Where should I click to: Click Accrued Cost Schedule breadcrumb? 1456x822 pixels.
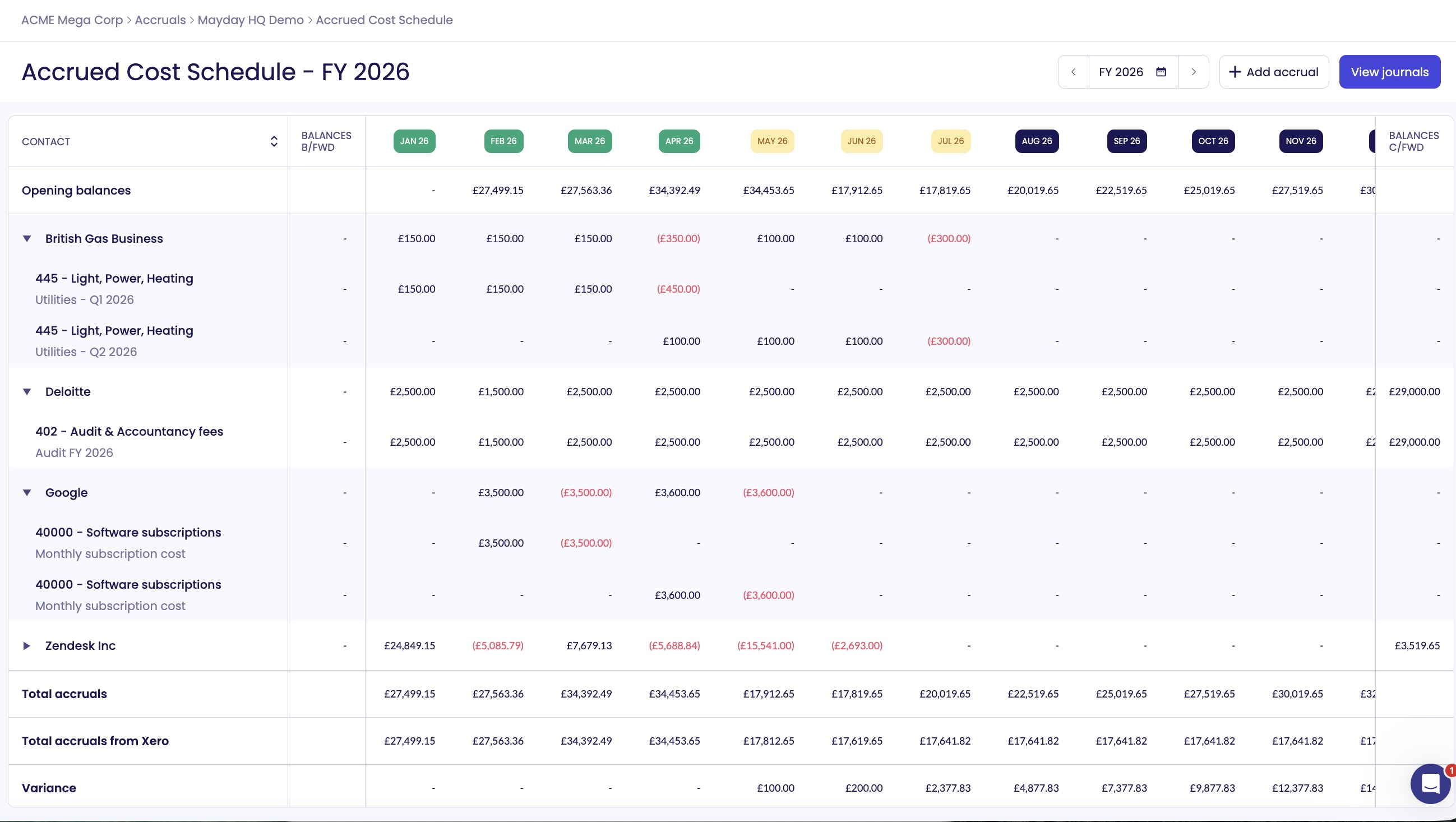pos(385,20)
